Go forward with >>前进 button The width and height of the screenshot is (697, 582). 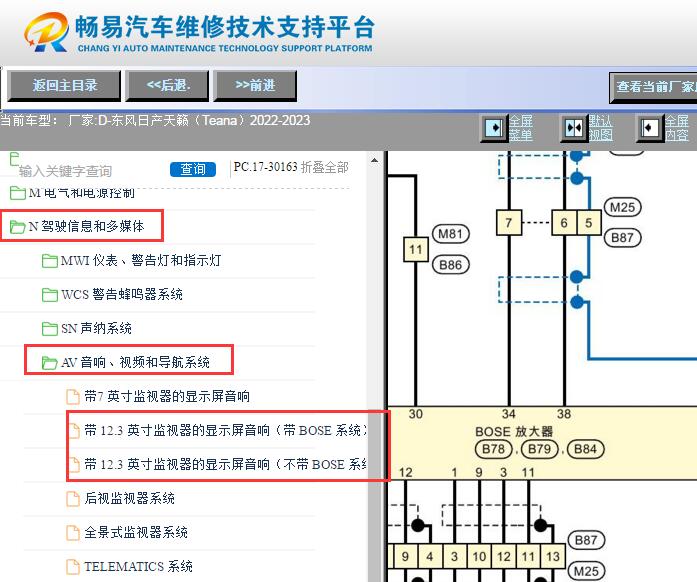(255, 85)
